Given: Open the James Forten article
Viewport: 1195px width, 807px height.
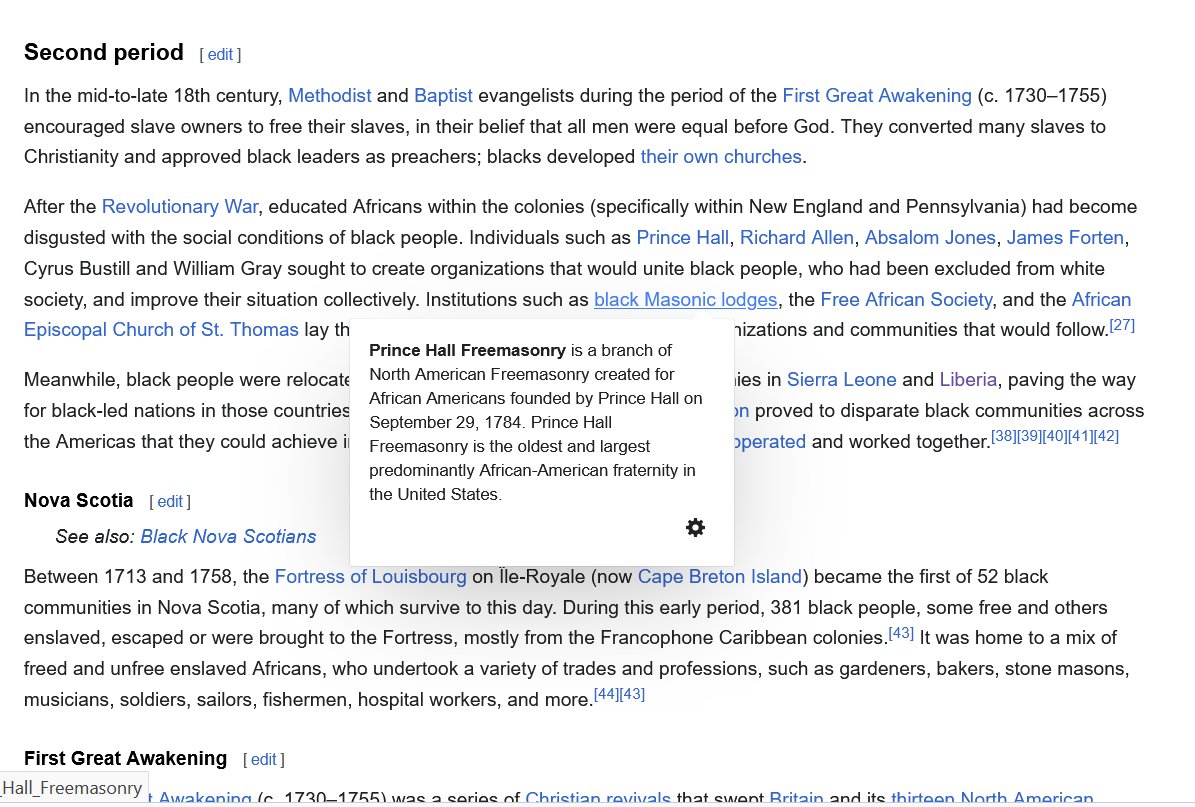Looking at the screenshot, I should (x=1065, y=238).
